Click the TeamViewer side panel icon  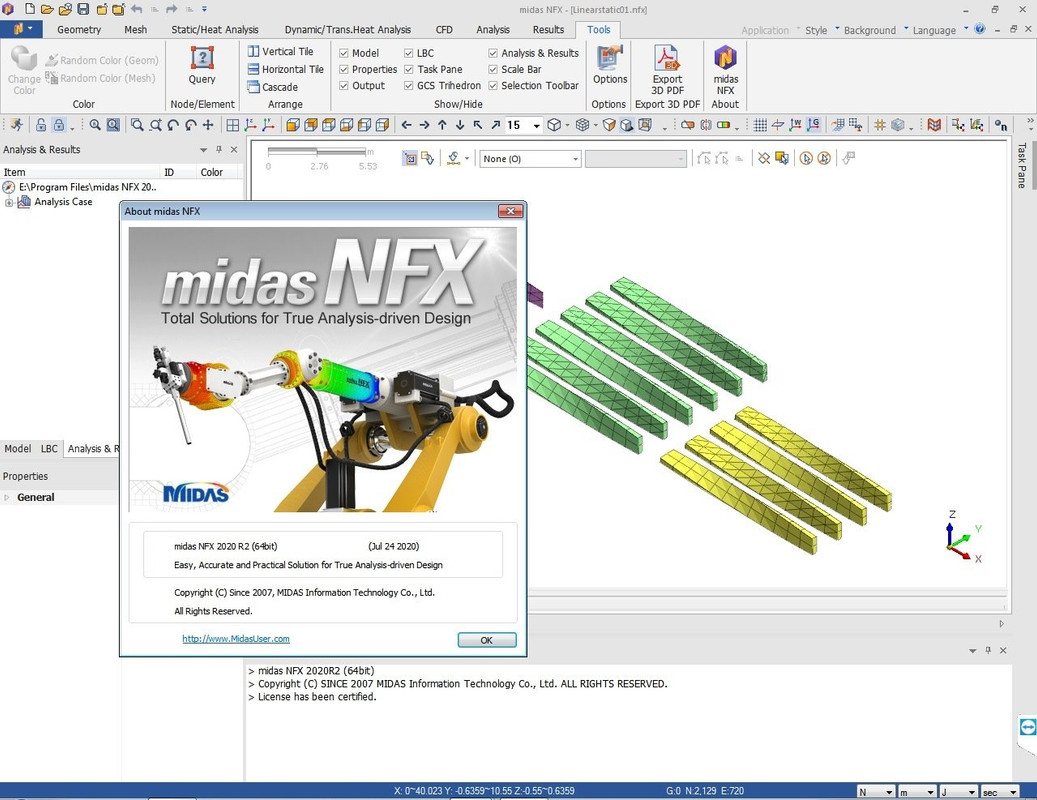pyautogui.click(x=1028, y=728)
